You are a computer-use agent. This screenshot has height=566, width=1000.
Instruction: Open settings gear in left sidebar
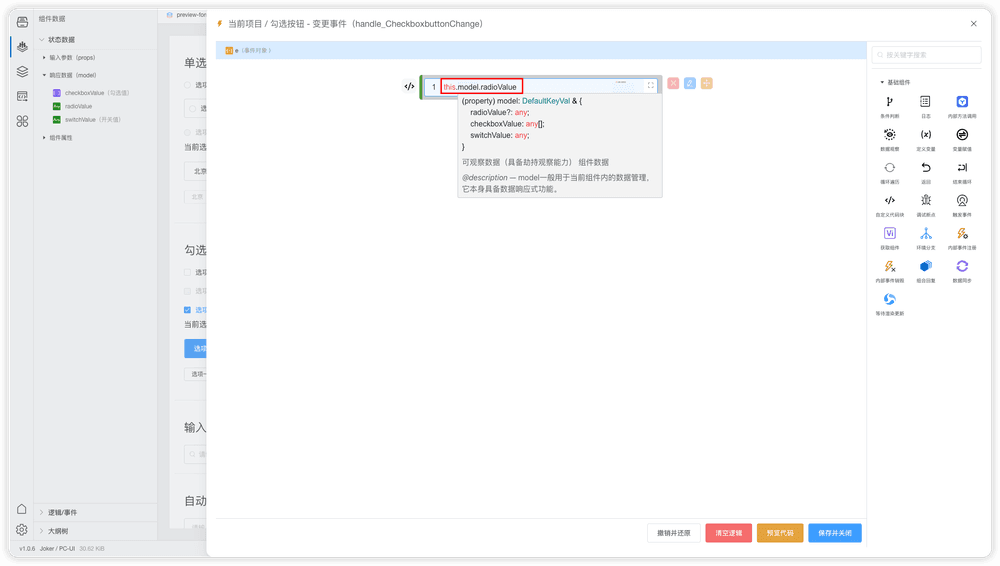pyautogui.click(x=22, y=530)
